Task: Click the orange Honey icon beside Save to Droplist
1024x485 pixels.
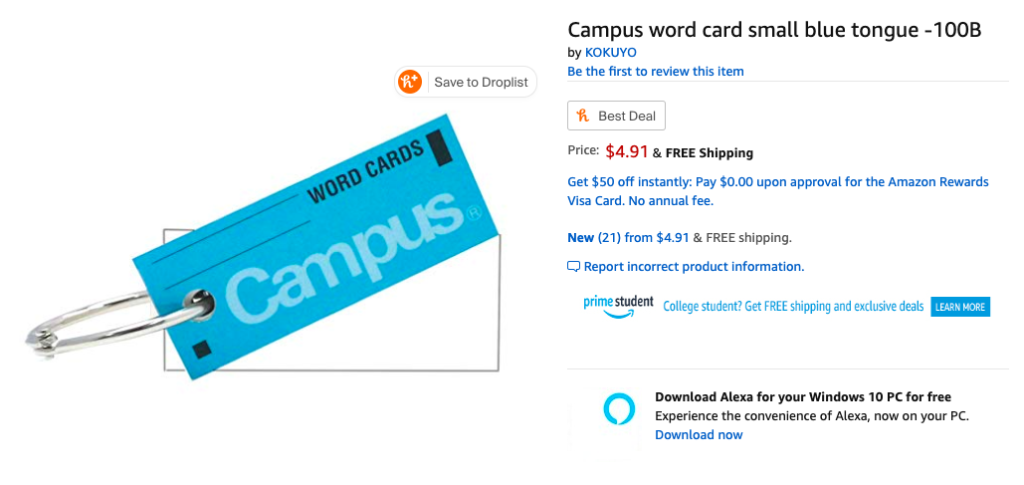Action: [x=410, y=82]
